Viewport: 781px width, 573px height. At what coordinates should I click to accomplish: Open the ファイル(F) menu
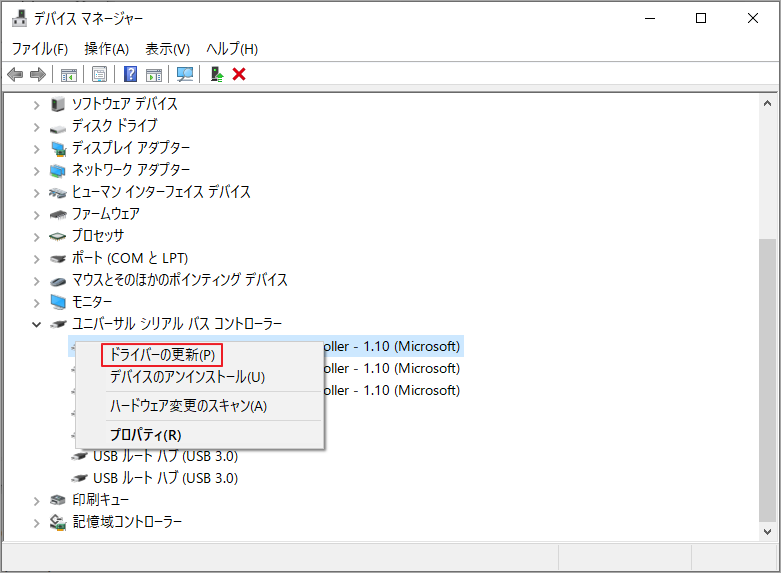[40, 49]
